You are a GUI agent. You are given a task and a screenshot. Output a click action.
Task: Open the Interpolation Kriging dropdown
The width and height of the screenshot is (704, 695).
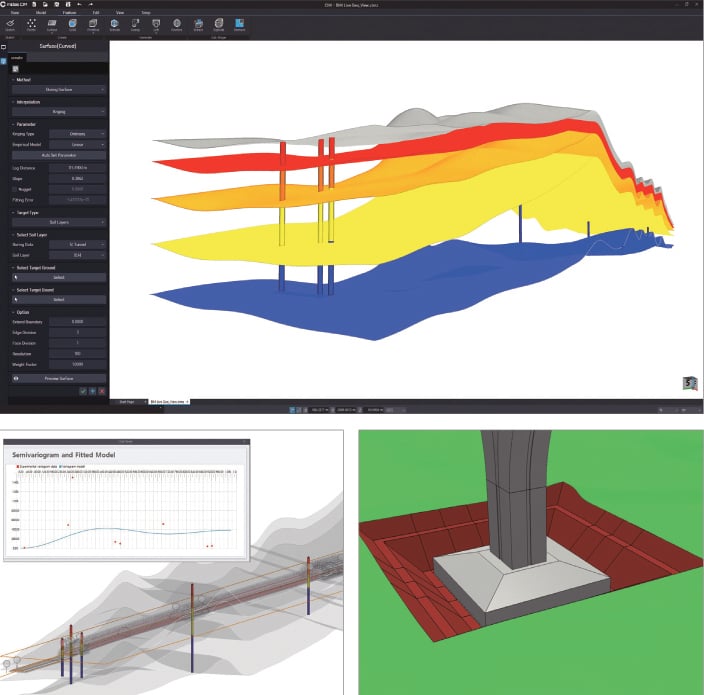click(x=59, y=112)
